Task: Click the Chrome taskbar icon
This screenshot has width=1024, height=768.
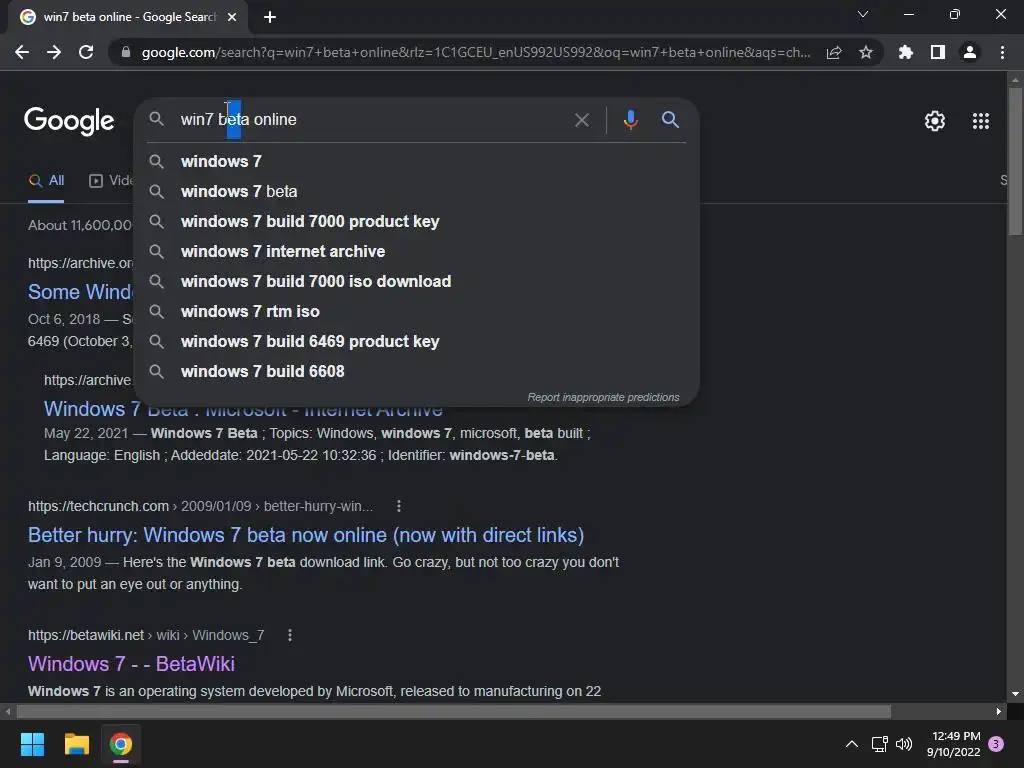Action: pos(120,744)
